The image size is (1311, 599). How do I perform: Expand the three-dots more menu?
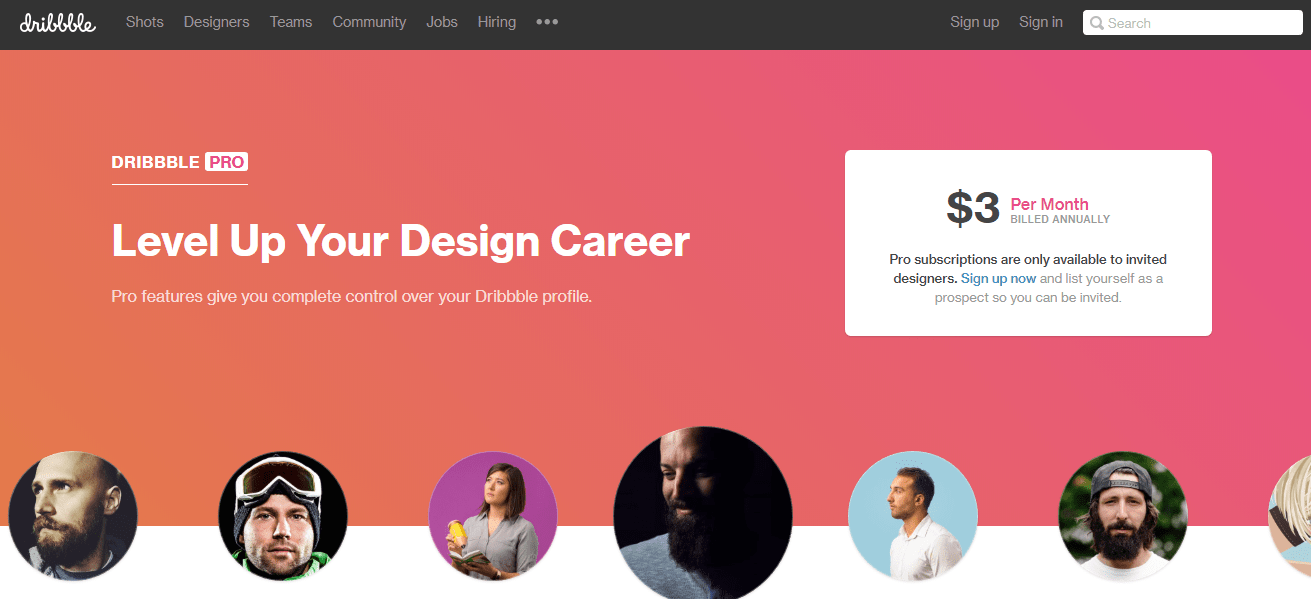point(547,22)
